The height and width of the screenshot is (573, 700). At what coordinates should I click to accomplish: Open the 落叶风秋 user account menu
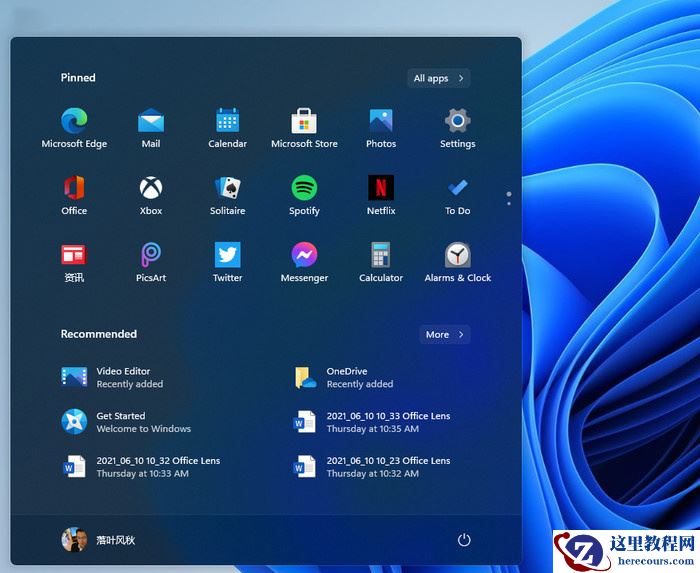click(x=98, y=540)
